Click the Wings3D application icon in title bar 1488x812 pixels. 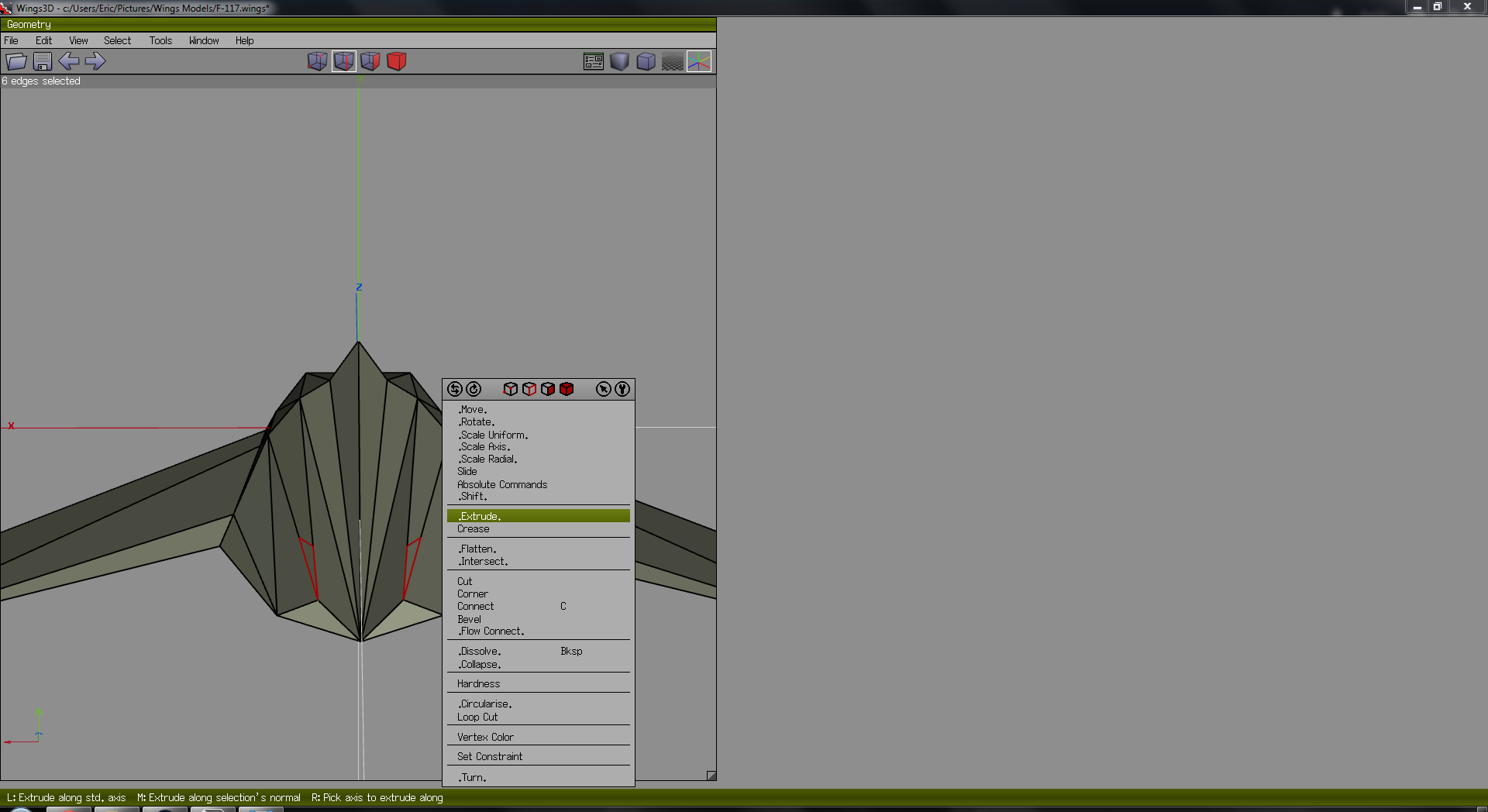click(x=6, y=8)
